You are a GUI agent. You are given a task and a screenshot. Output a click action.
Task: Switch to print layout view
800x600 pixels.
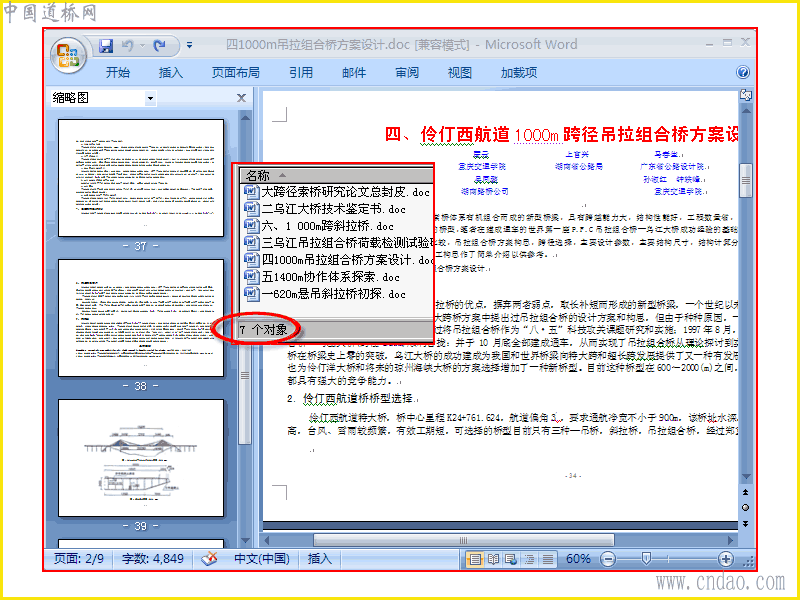tap(475, 559)
